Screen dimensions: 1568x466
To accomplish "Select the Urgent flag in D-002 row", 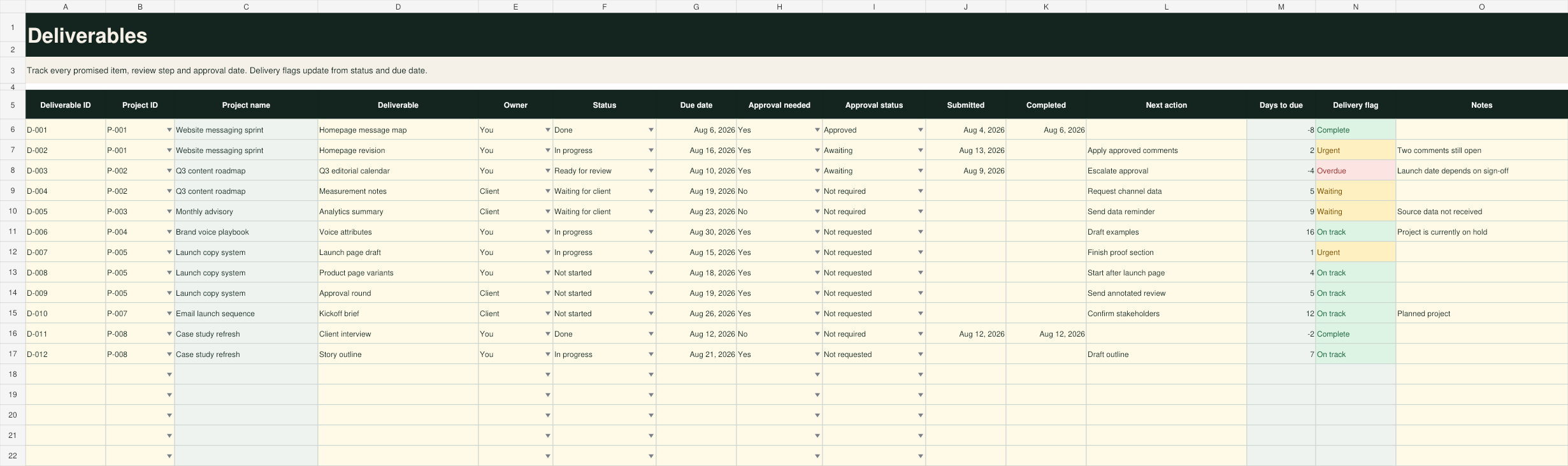I will click(x=1355, y=150).
